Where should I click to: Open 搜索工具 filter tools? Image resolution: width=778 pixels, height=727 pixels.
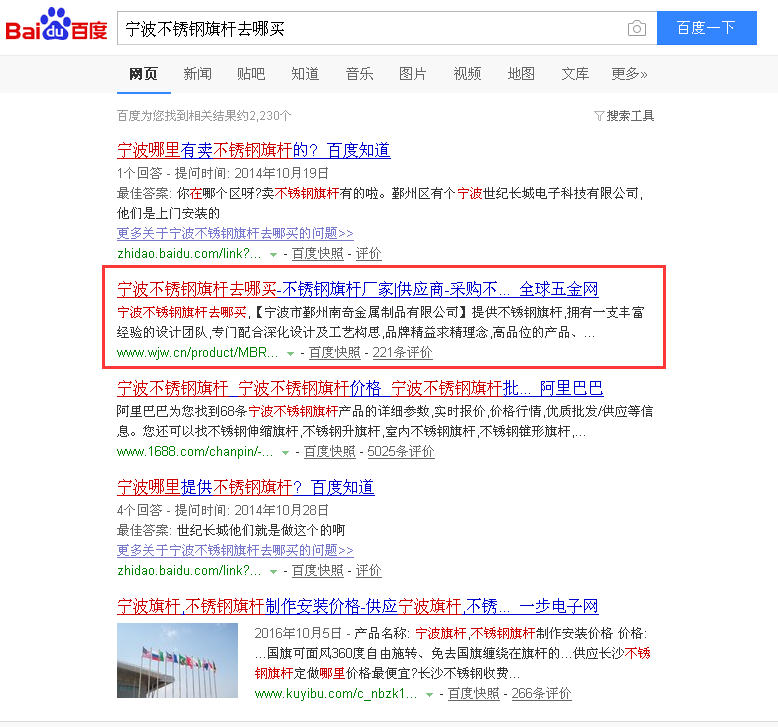(x=624, y=116)
